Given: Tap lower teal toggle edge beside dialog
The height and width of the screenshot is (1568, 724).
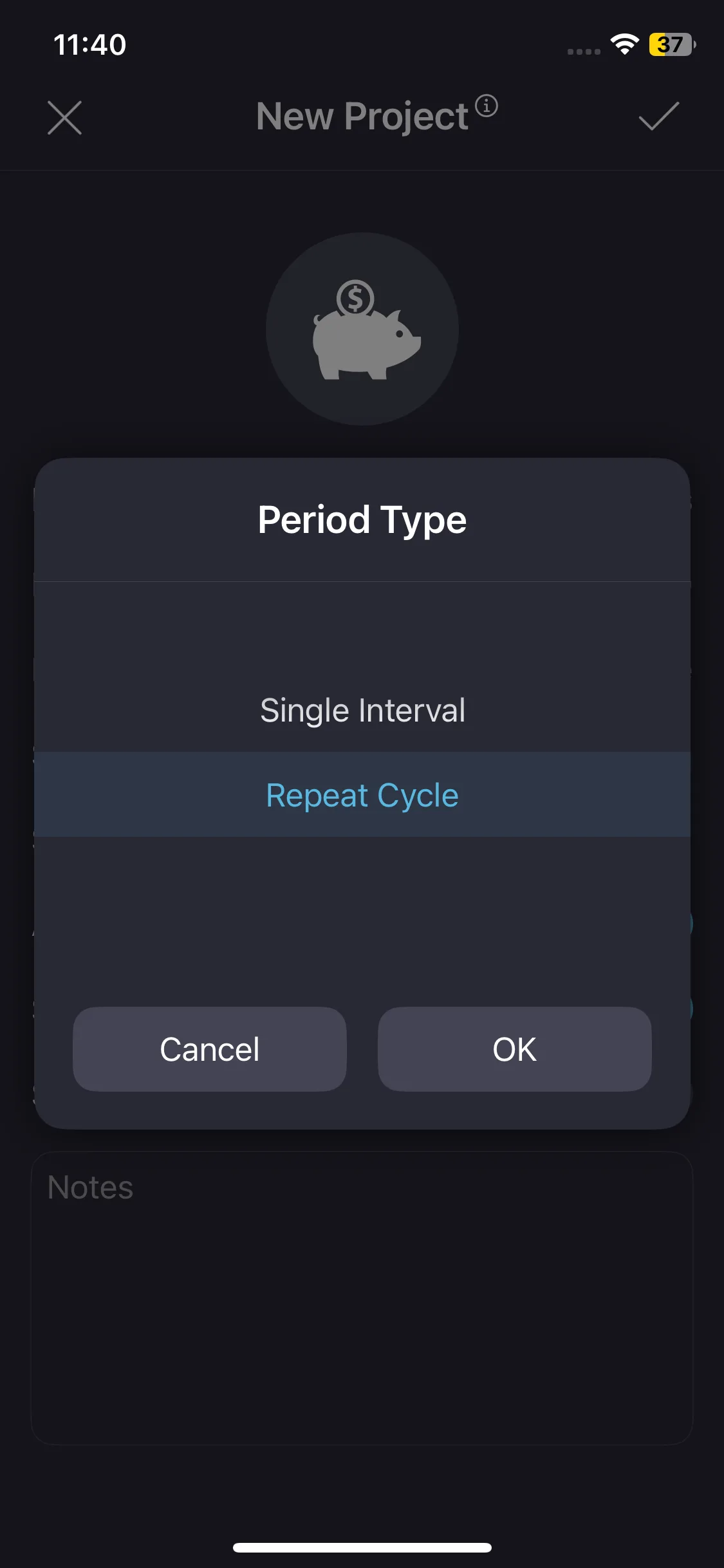Looking at the screenshot, I should click(x=692, y=1008).
